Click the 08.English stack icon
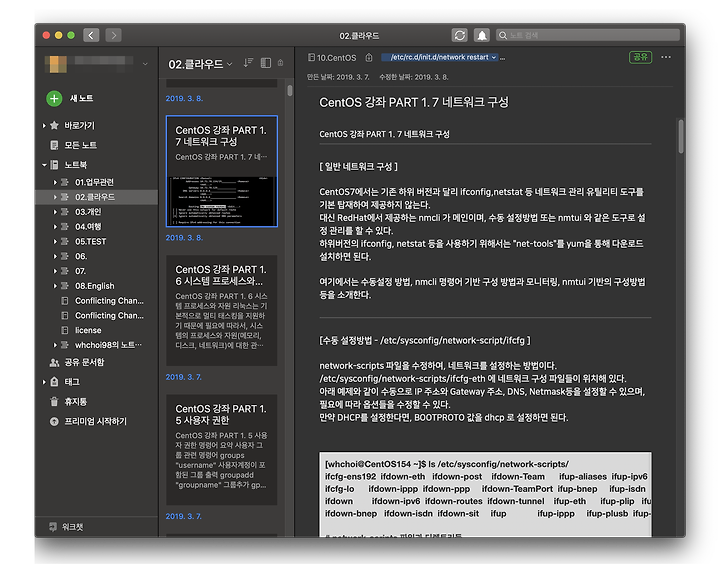The image size is (720, 583). [65, 286]
